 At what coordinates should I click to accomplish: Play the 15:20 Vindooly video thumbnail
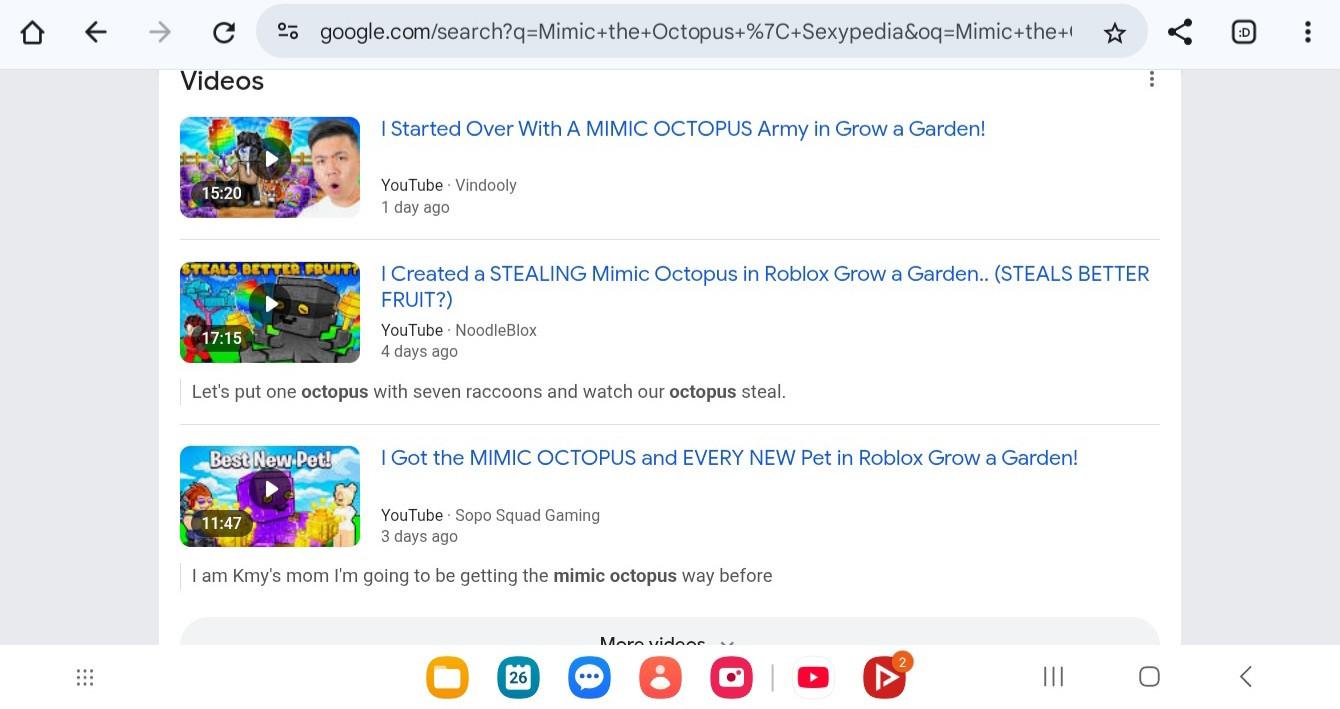270,167
